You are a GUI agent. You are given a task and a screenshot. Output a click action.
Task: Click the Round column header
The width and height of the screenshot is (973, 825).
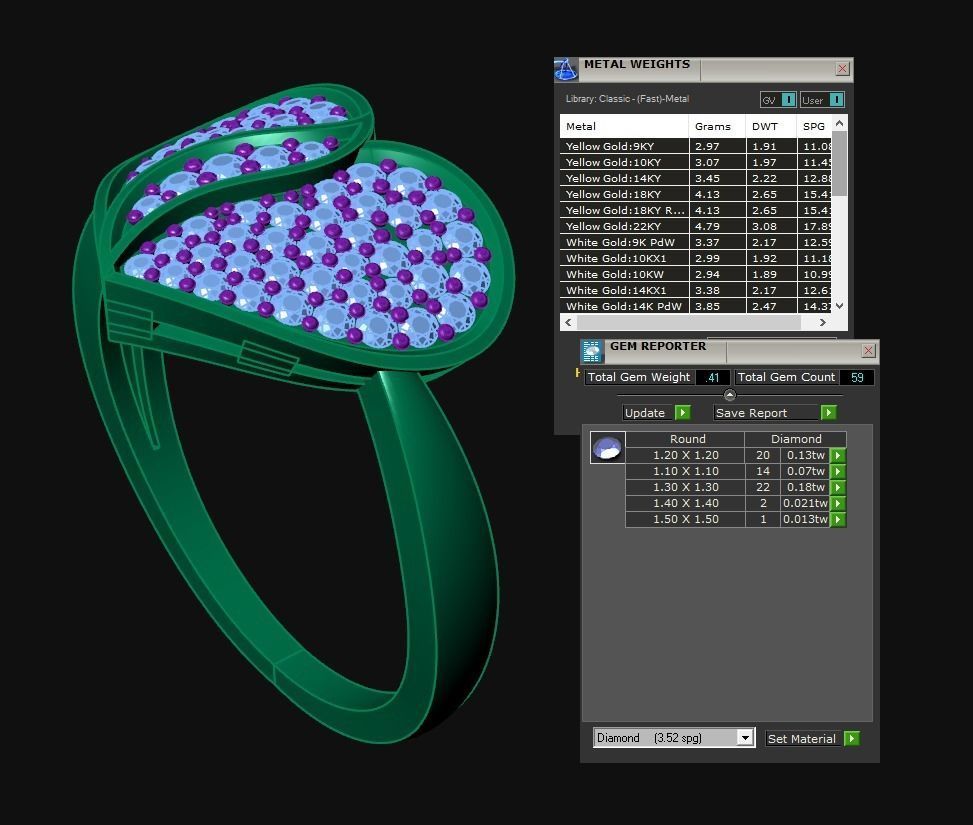[685, 439]
